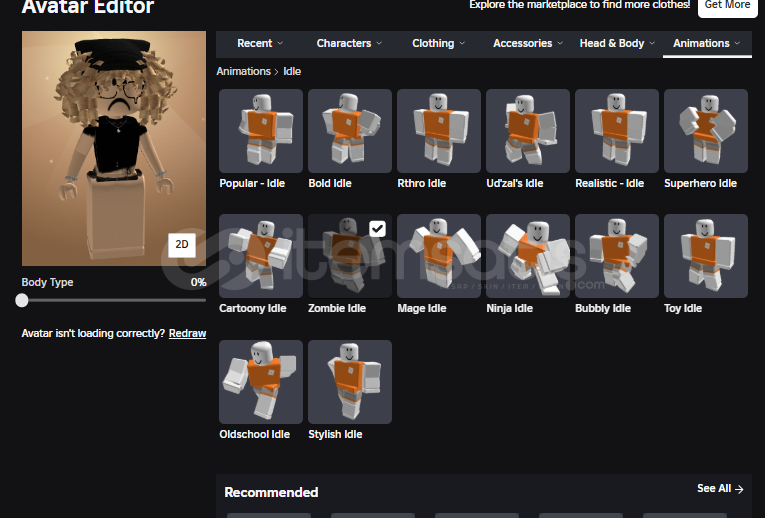Click See All in Recommended
765x518 pixels.
720,489
